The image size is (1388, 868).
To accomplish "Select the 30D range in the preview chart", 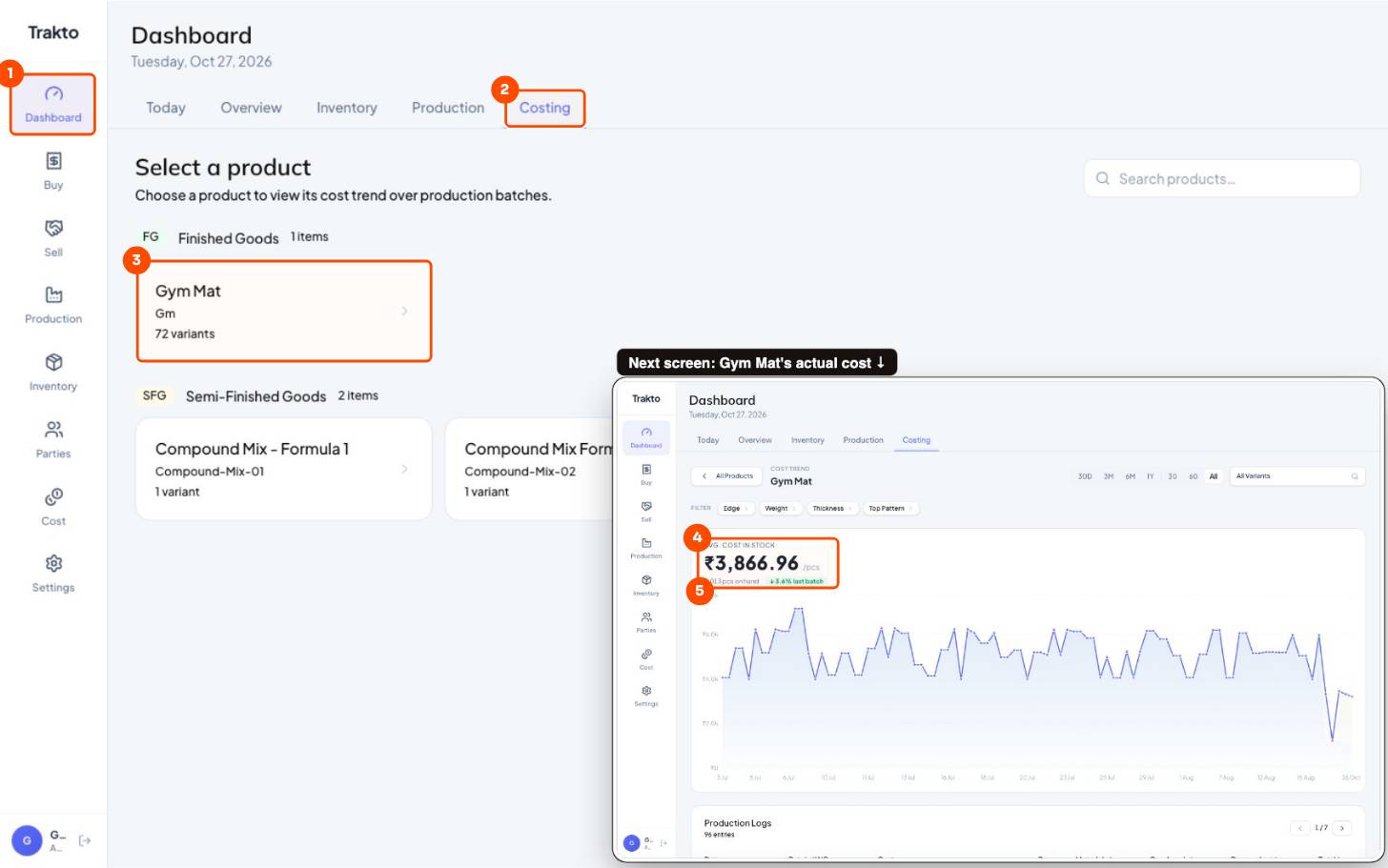I will click(1085, 476).
